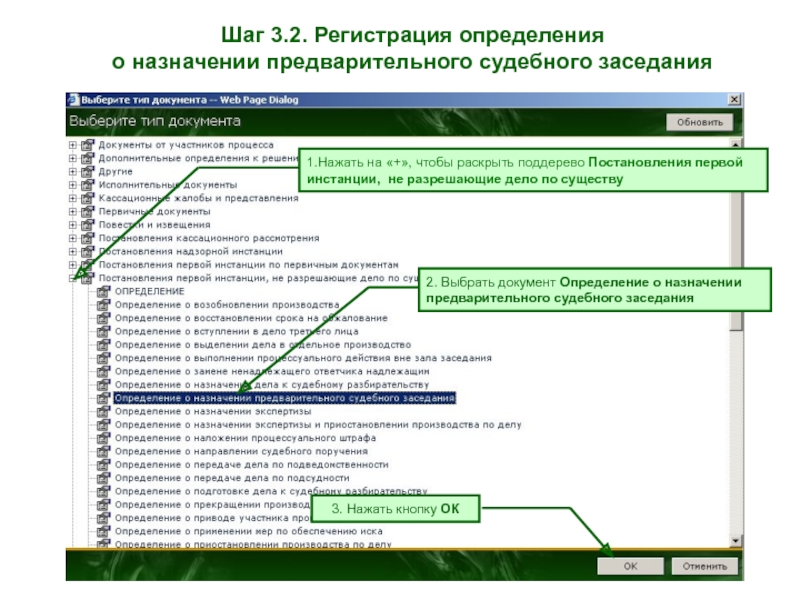
Task: Click the document icon beside ОПРЕДЕЛЕНИЕ
Action: [104, 291]
